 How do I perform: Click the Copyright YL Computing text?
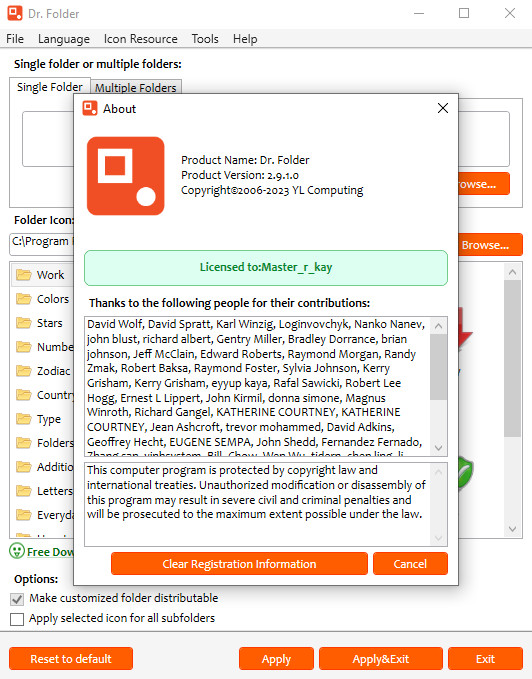(x=272, y=190)
